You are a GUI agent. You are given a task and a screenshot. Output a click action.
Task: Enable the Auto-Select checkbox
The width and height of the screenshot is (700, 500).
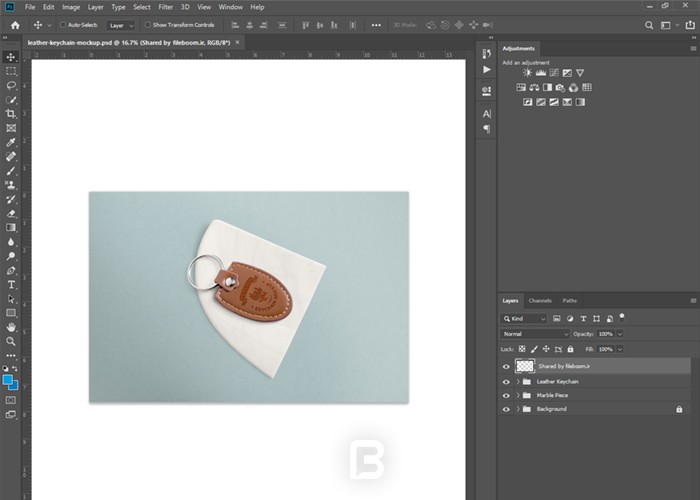tap(63, 25)
